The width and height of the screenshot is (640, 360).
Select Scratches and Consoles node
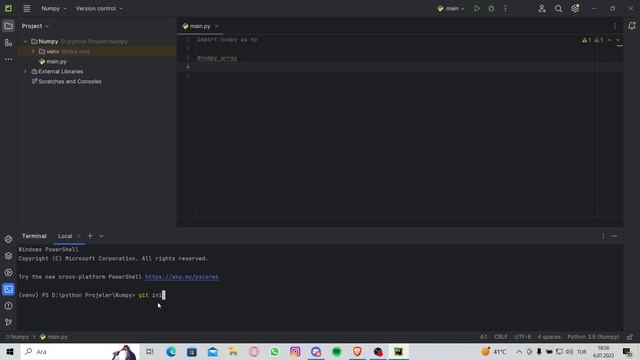click(x=69, y=82)
